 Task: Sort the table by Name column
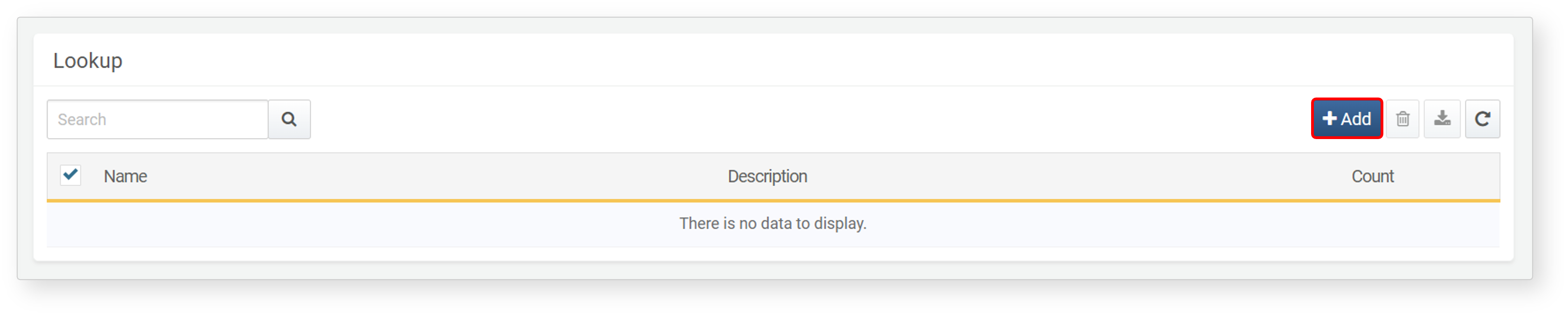point(125,177)
